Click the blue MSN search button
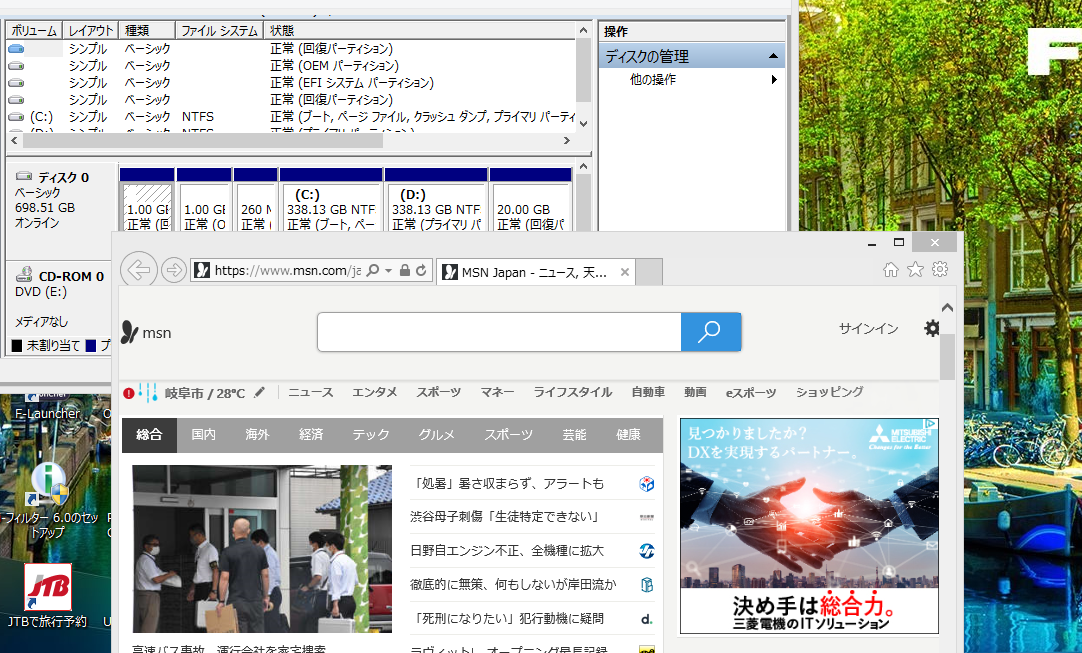This screenshot has width=1082, height=653. coord(711,332)
